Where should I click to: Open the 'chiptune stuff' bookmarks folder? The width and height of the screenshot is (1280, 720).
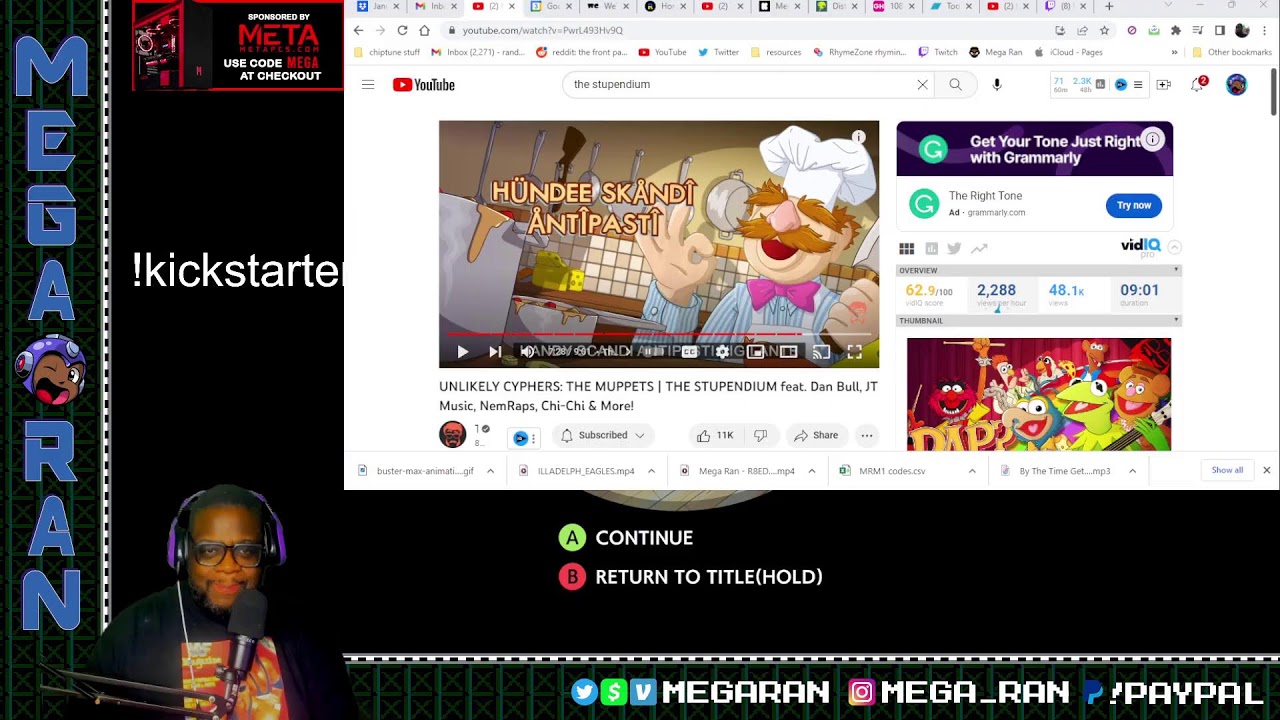pyautogui.click(x=386, y=52)
